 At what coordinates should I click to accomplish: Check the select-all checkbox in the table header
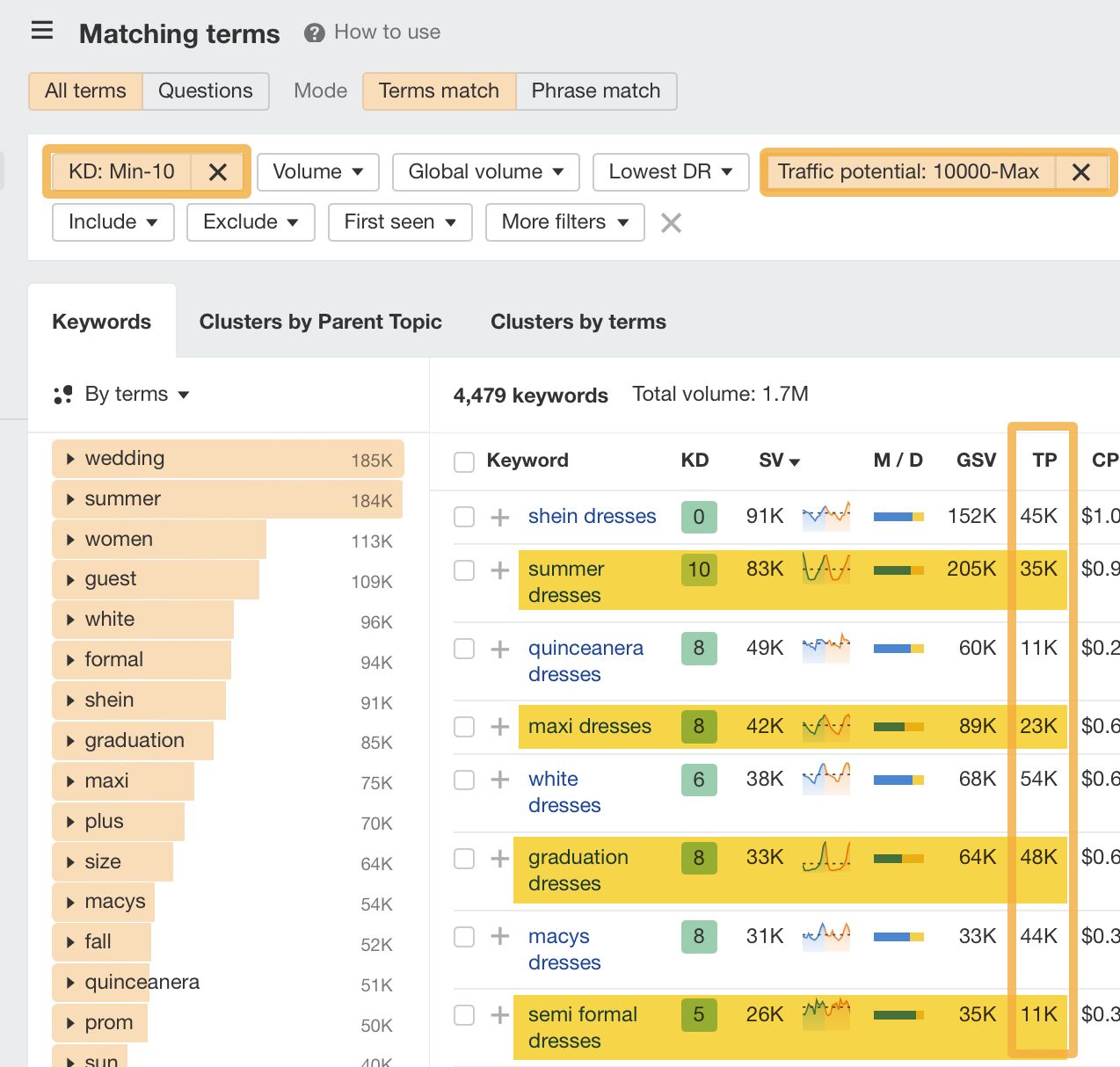[463, 461]
